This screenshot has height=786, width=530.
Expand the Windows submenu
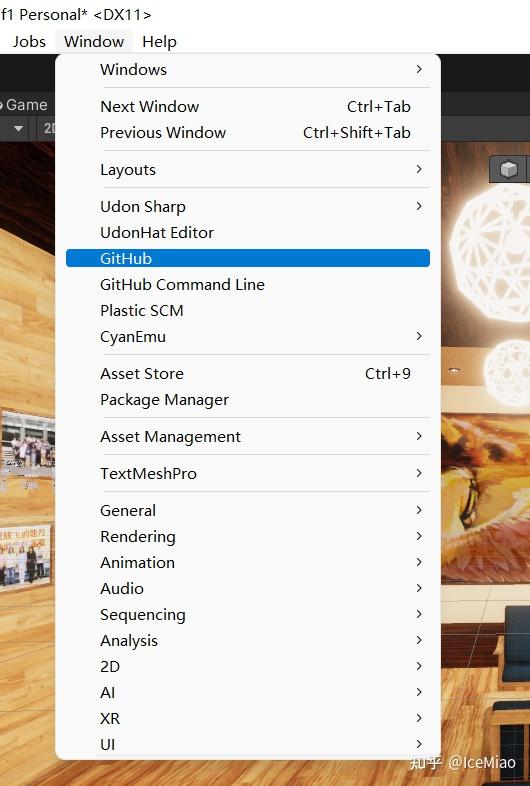click(248, 69)
